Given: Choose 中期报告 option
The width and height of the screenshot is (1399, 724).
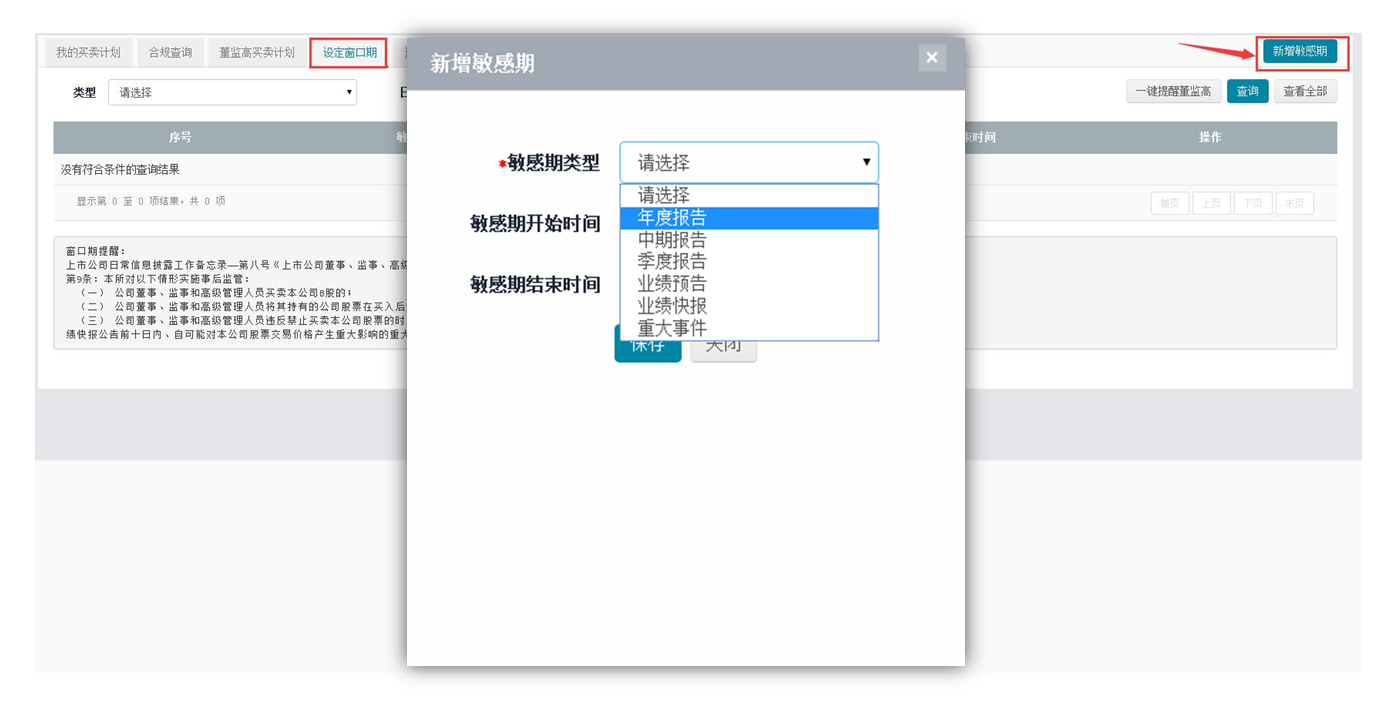Looking at the screenshot, I should pos(749,240).
